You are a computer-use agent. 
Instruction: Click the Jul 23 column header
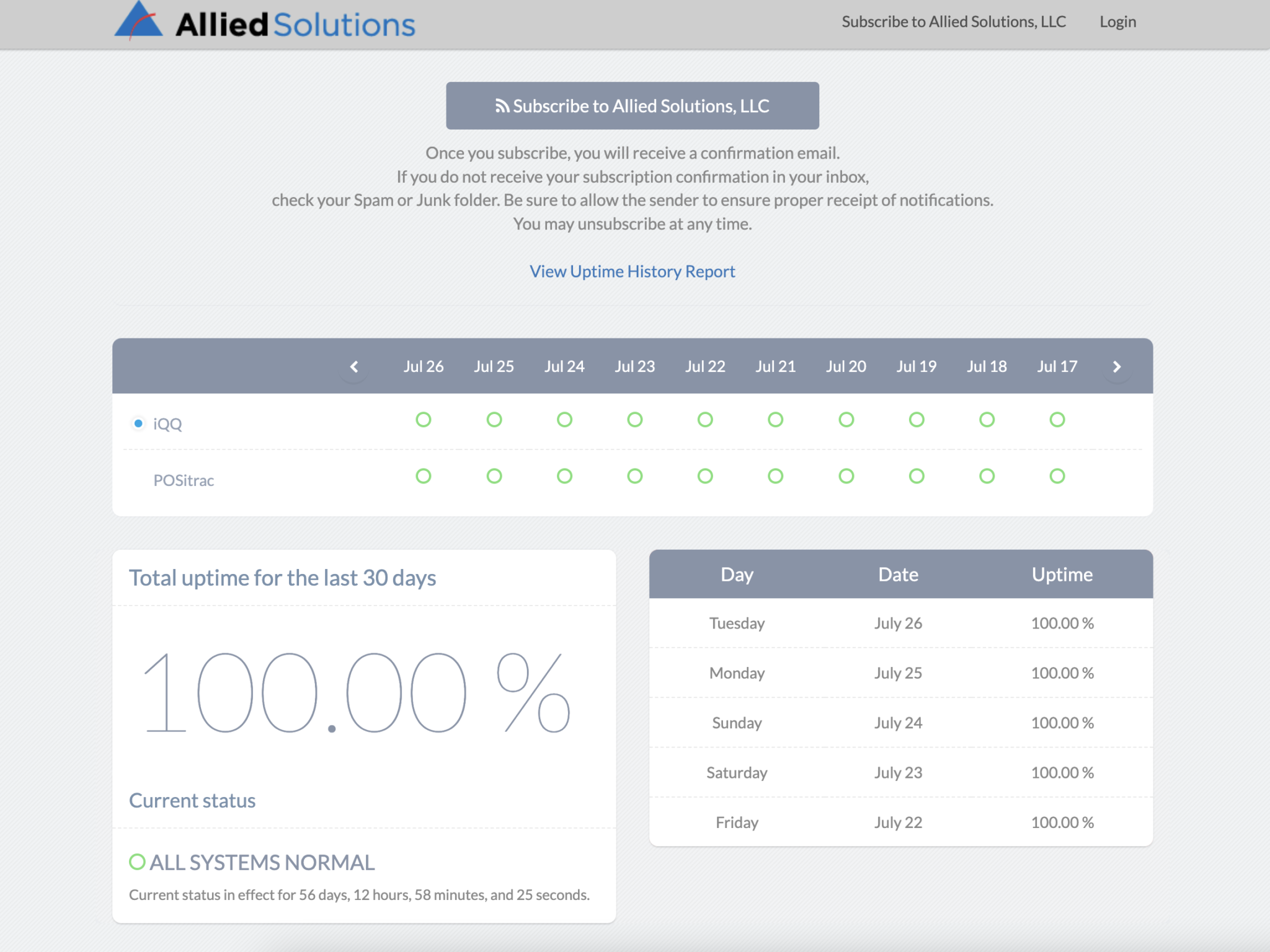click(634, 366)
